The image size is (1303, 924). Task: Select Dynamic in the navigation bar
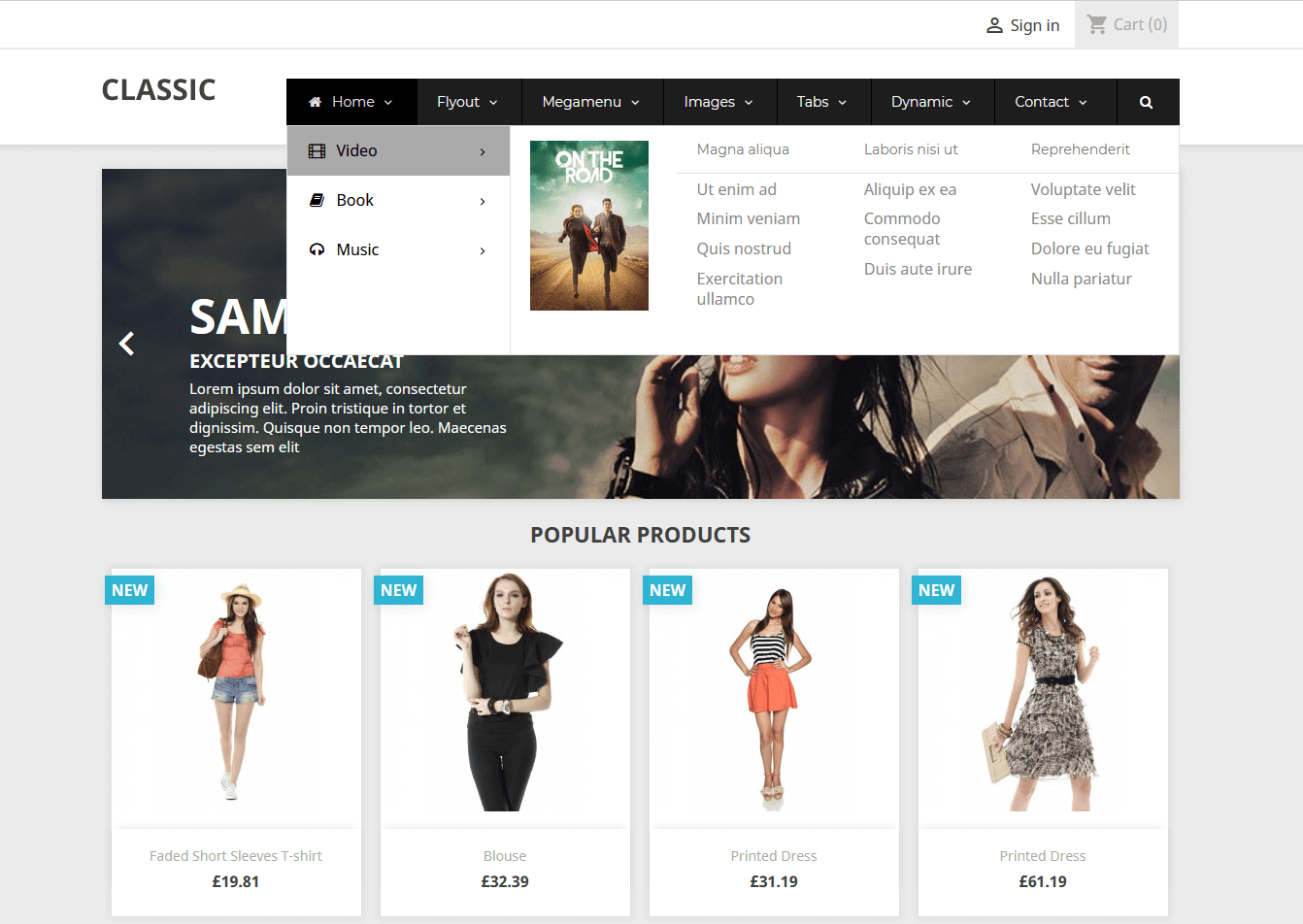(921, 102)
